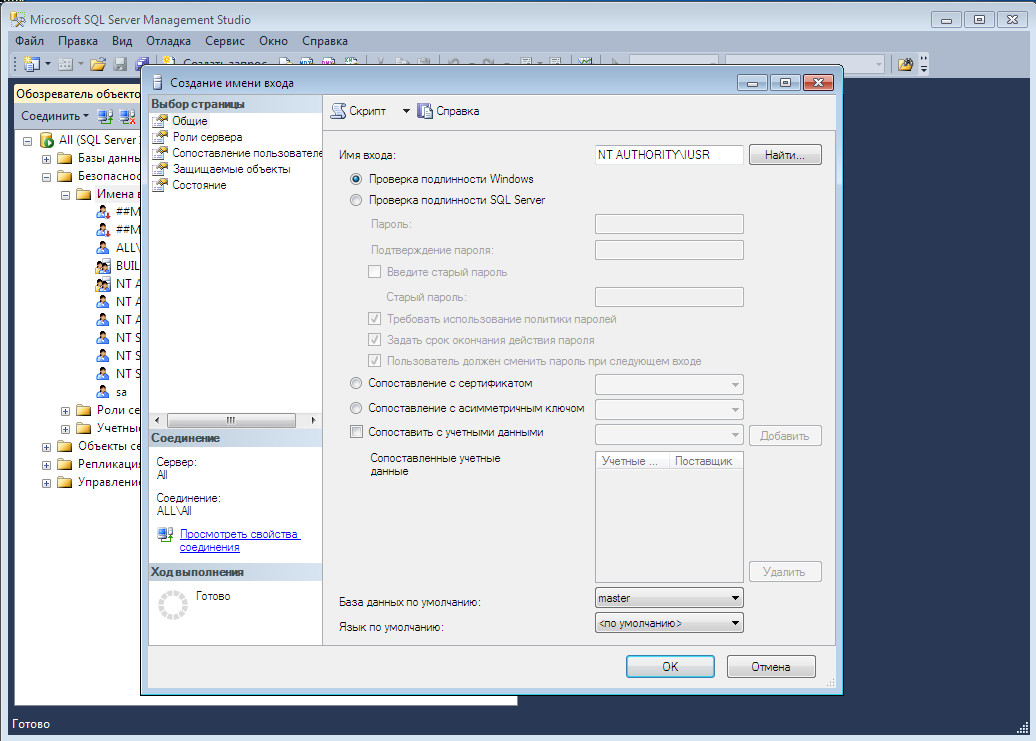
Task: Click the Connect Object Explorer icon
Action: (x=105, y=117)
